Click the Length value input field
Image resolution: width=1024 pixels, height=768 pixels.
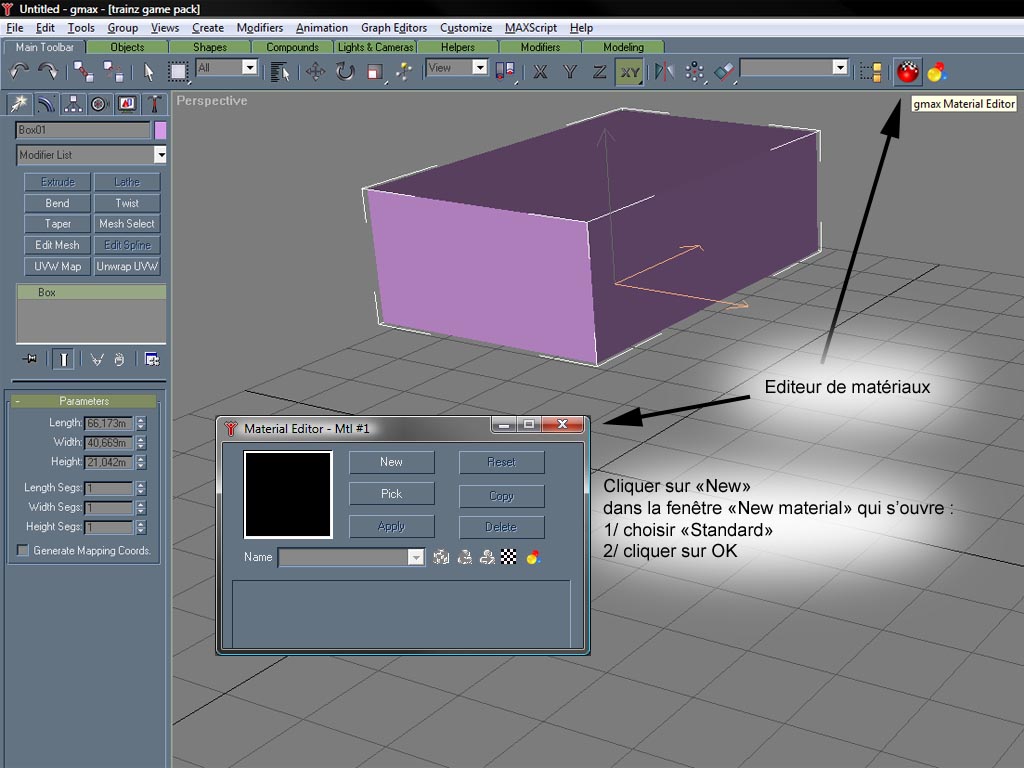point(108,423)
